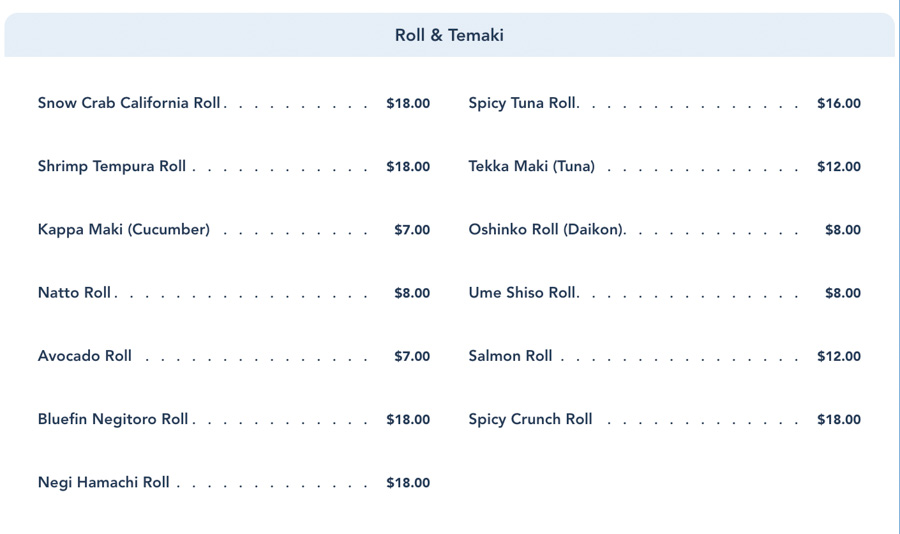Screen dimensions: 900x534
Task: Click the Natto Roll entry
Action: [x=75, y=293]
